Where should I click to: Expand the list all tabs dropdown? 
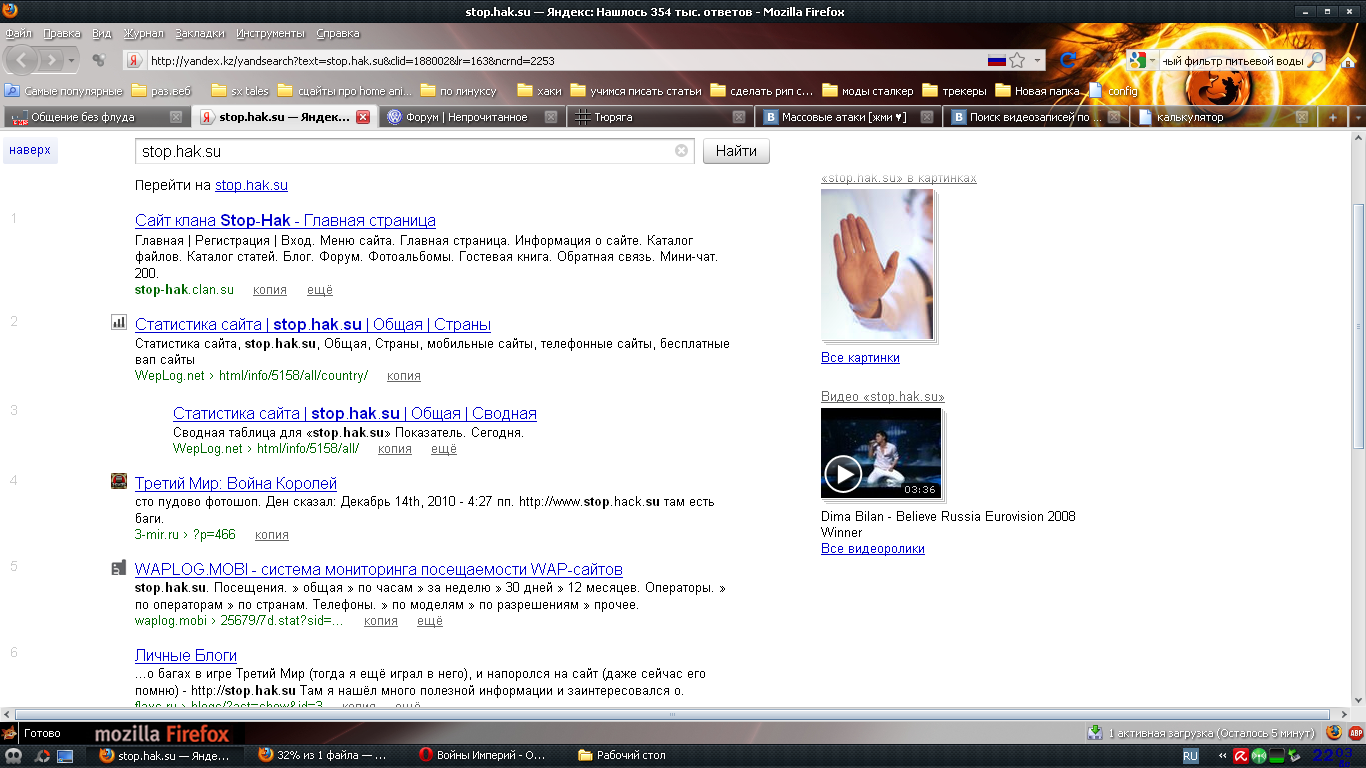[x=1356, y=117]
